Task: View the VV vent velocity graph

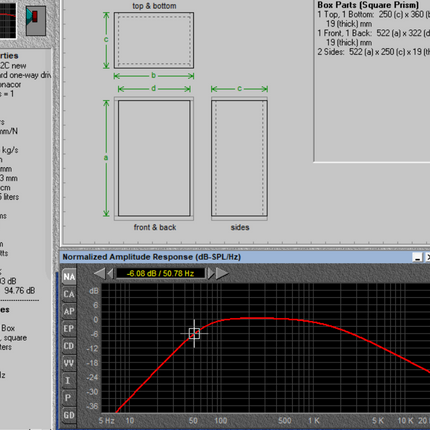Action: tap(69, 363)
